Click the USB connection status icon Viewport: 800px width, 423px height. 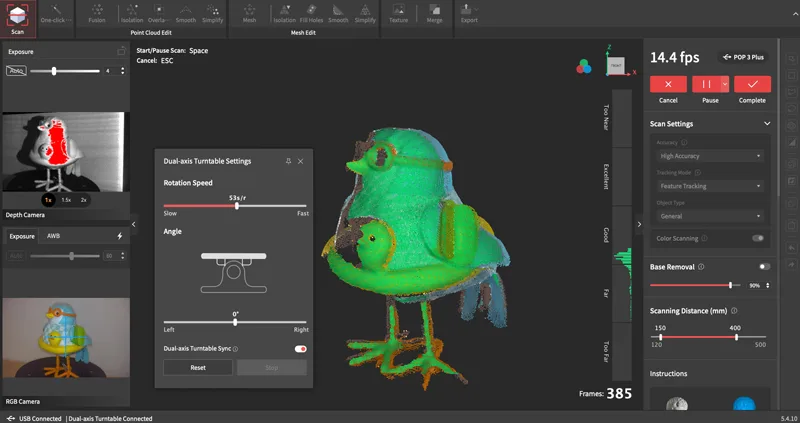[11, 418]
